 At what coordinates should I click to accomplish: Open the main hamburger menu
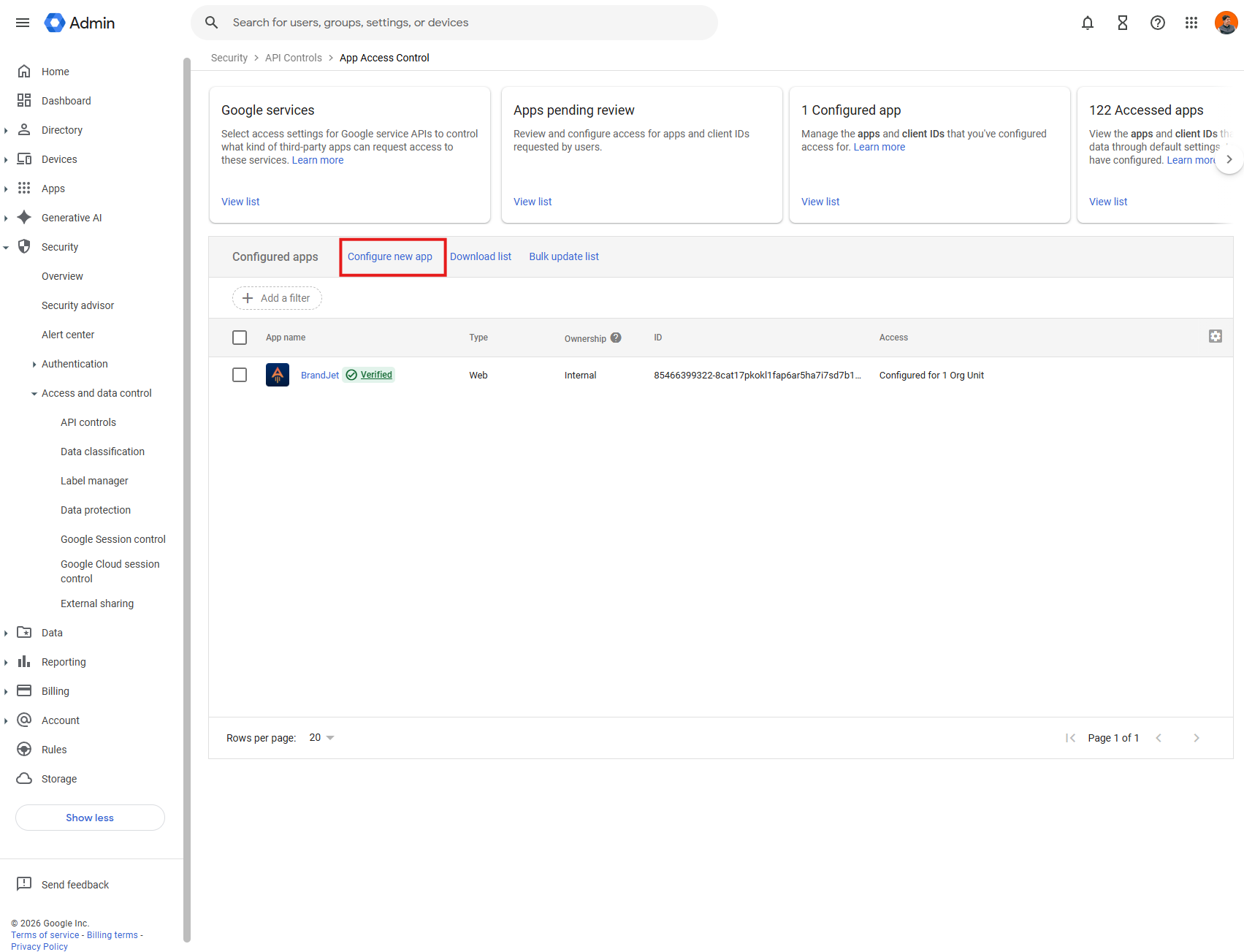tap(23, 23)
